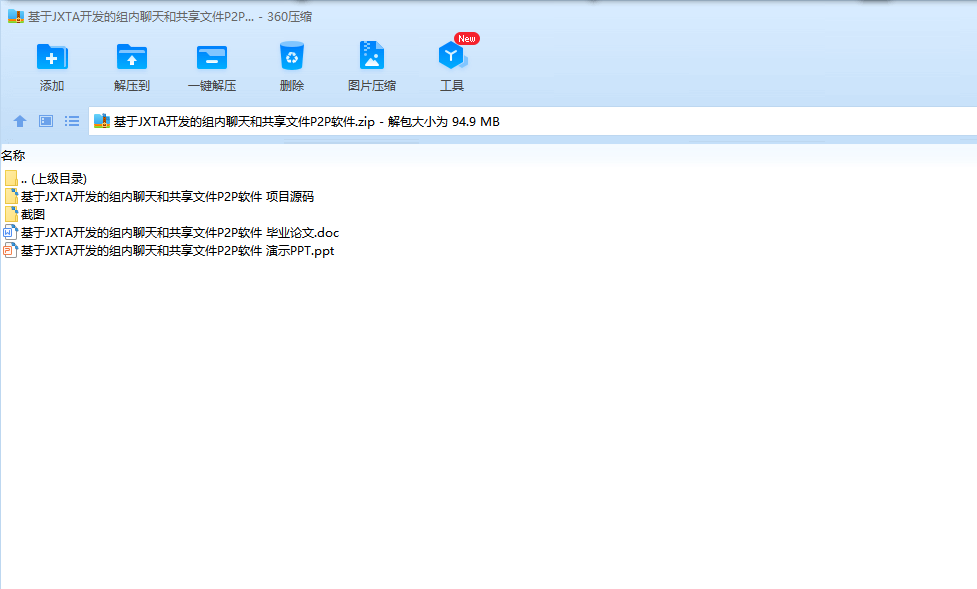Click the 工具 text label
Screen dimensions: 977x589
click(452, 85)
